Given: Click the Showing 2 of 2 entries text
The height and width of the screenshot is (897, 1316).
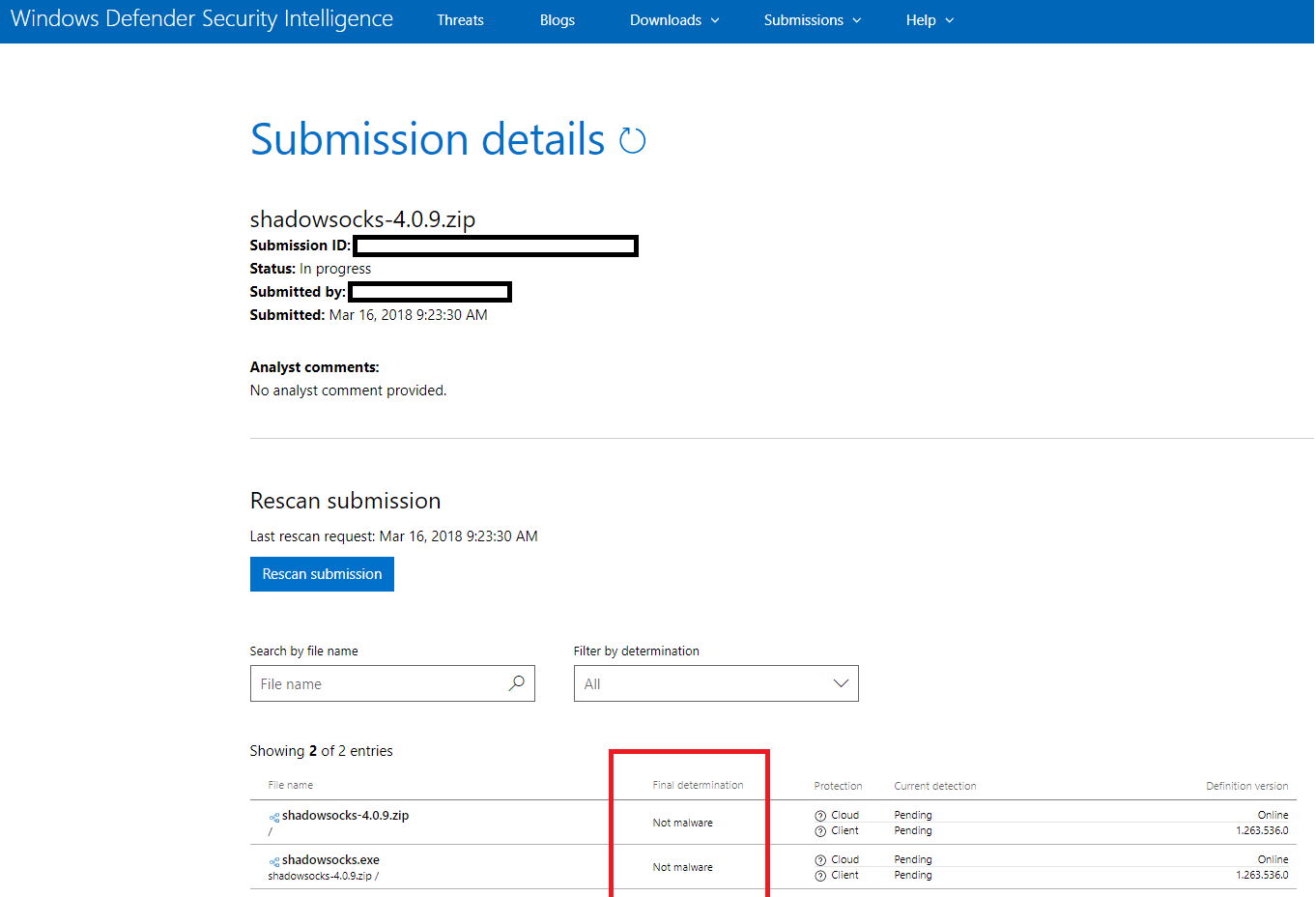Looking at the screenshot, I should 321,751.
